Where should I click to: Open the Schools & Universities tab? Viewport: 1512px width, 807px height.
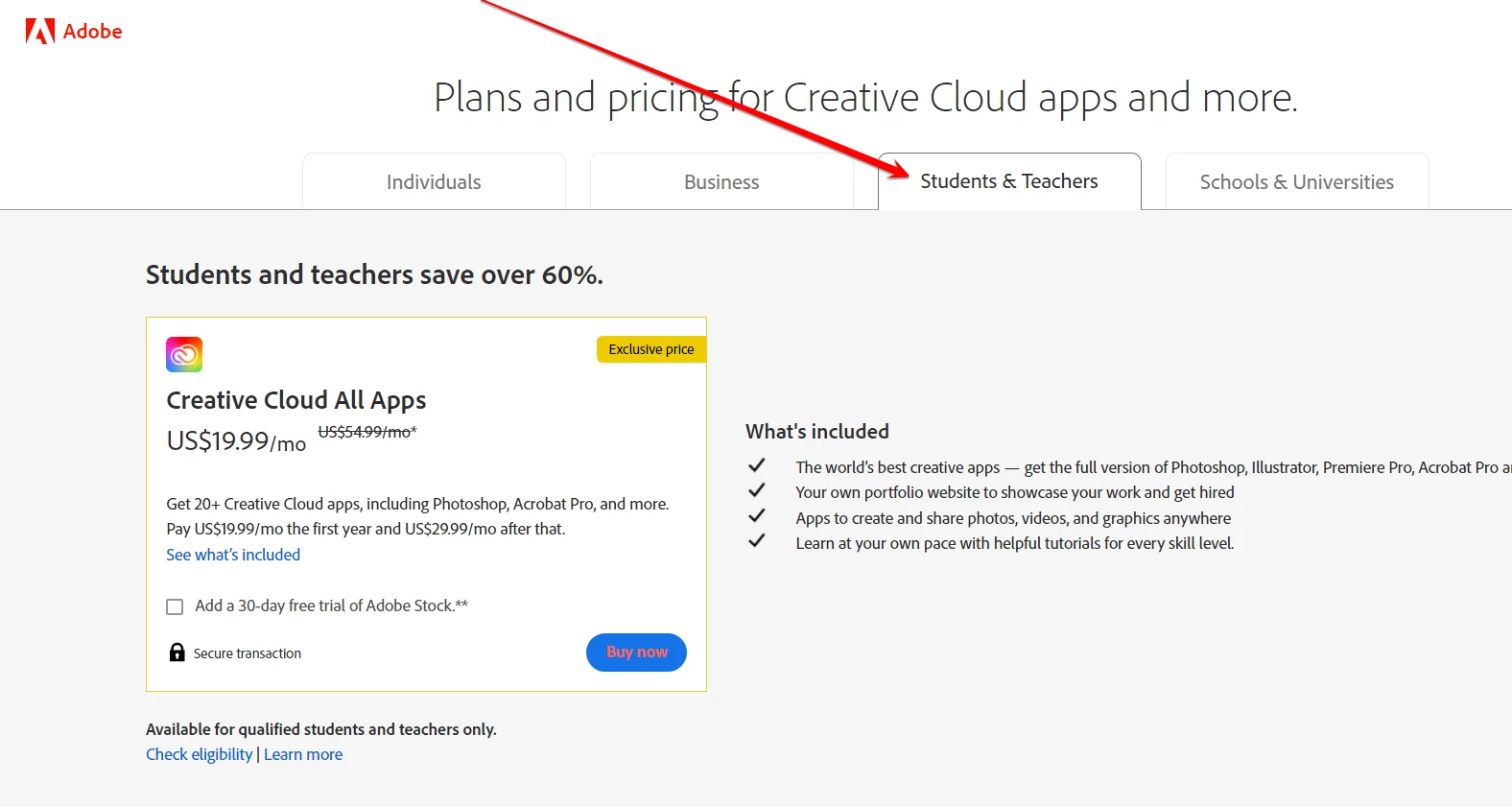1297,181
